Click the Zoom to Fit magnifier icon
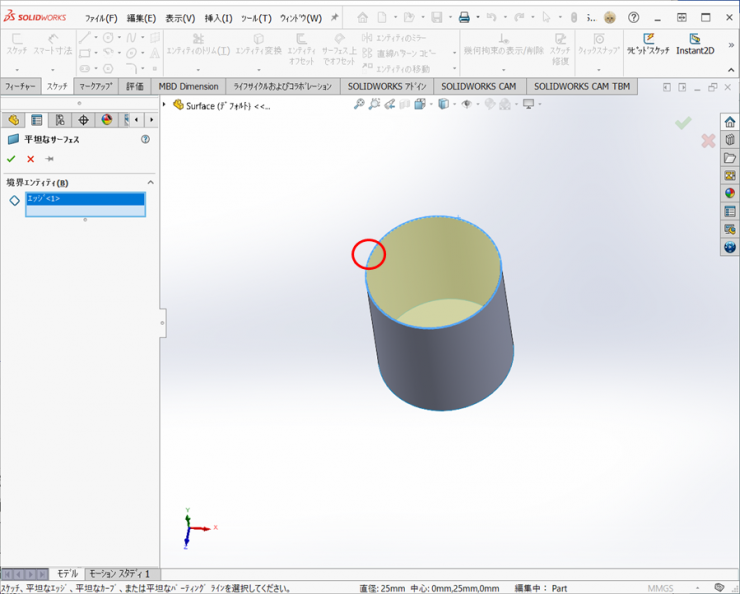This screenshot has width=740, height=594. coord(359,105)
